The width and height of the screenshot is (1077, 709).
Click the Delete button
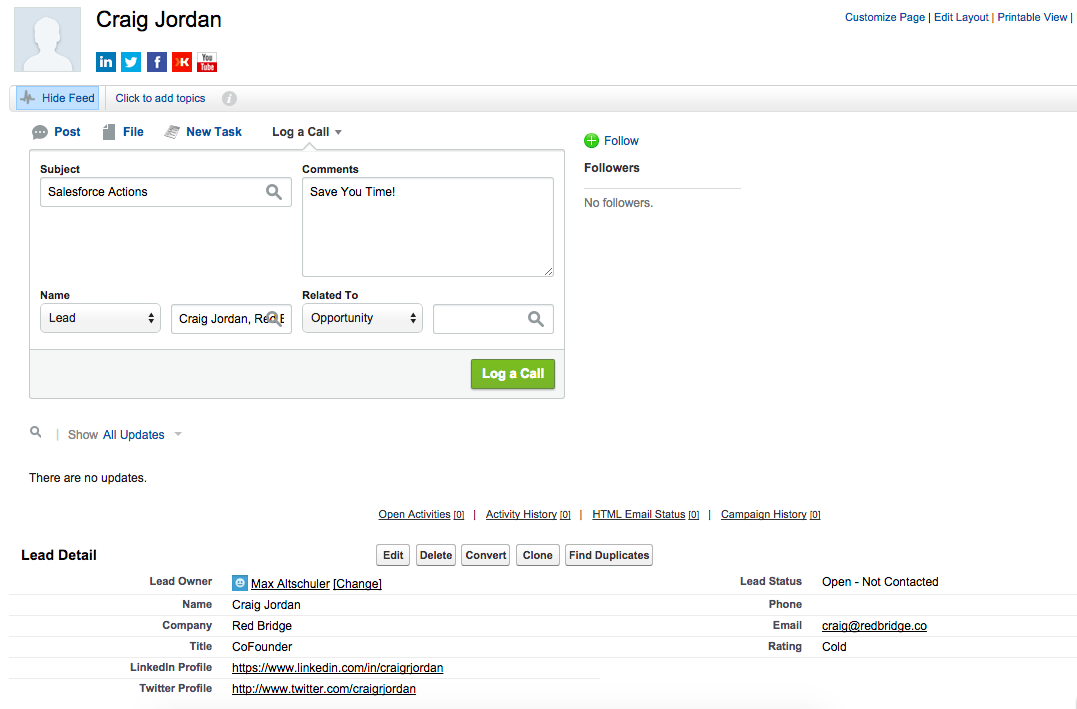[435, 555]
